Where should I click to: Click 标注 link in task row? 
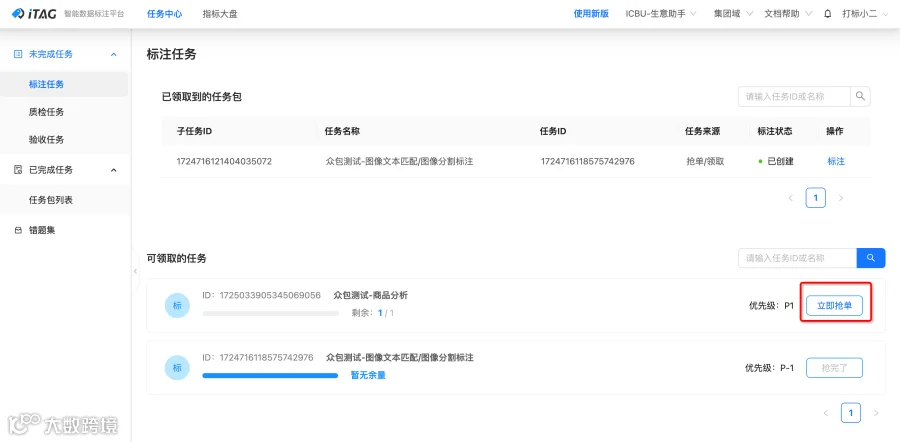[x=836, y=161]
